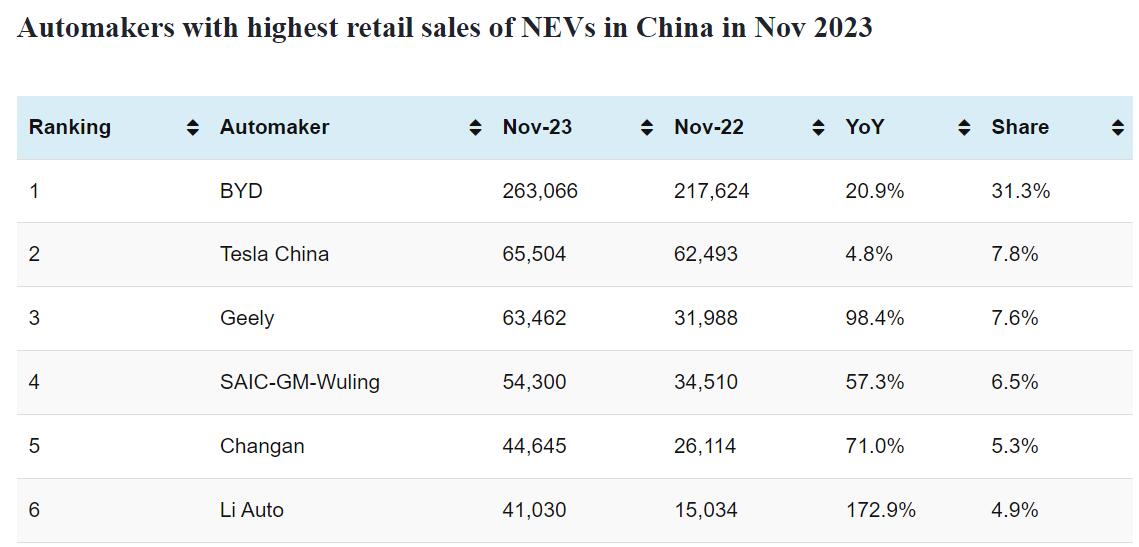
Task: Click Li Auto's 172.9% YoY value
Action: click(x=880, y=510)
